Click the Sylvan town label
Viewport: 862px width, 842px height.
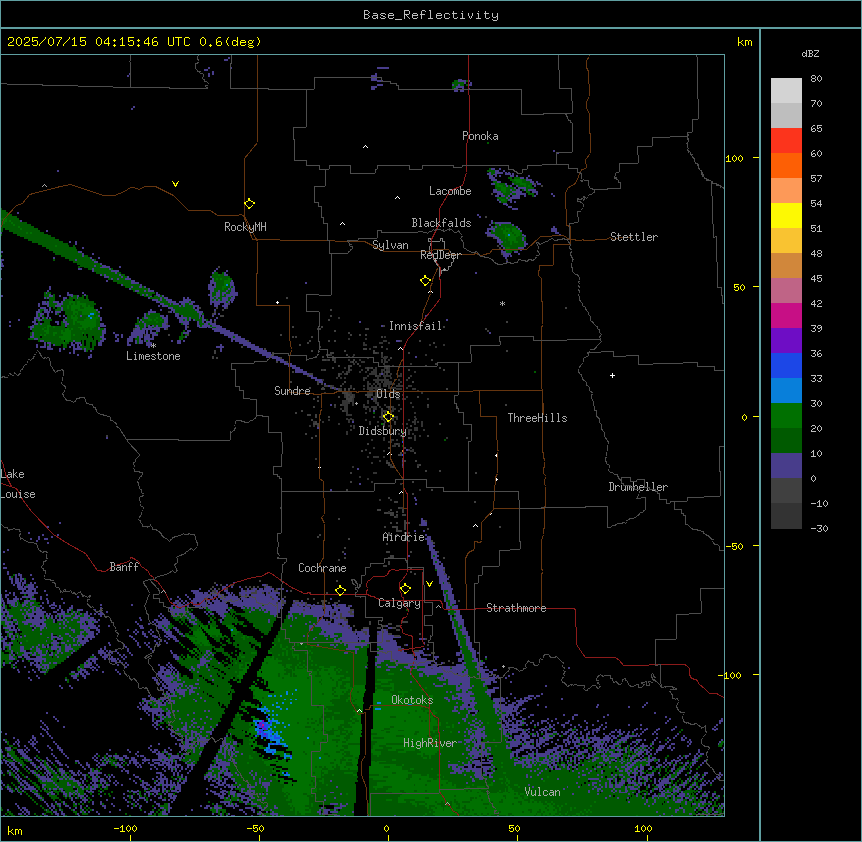(x=390, y=245)
